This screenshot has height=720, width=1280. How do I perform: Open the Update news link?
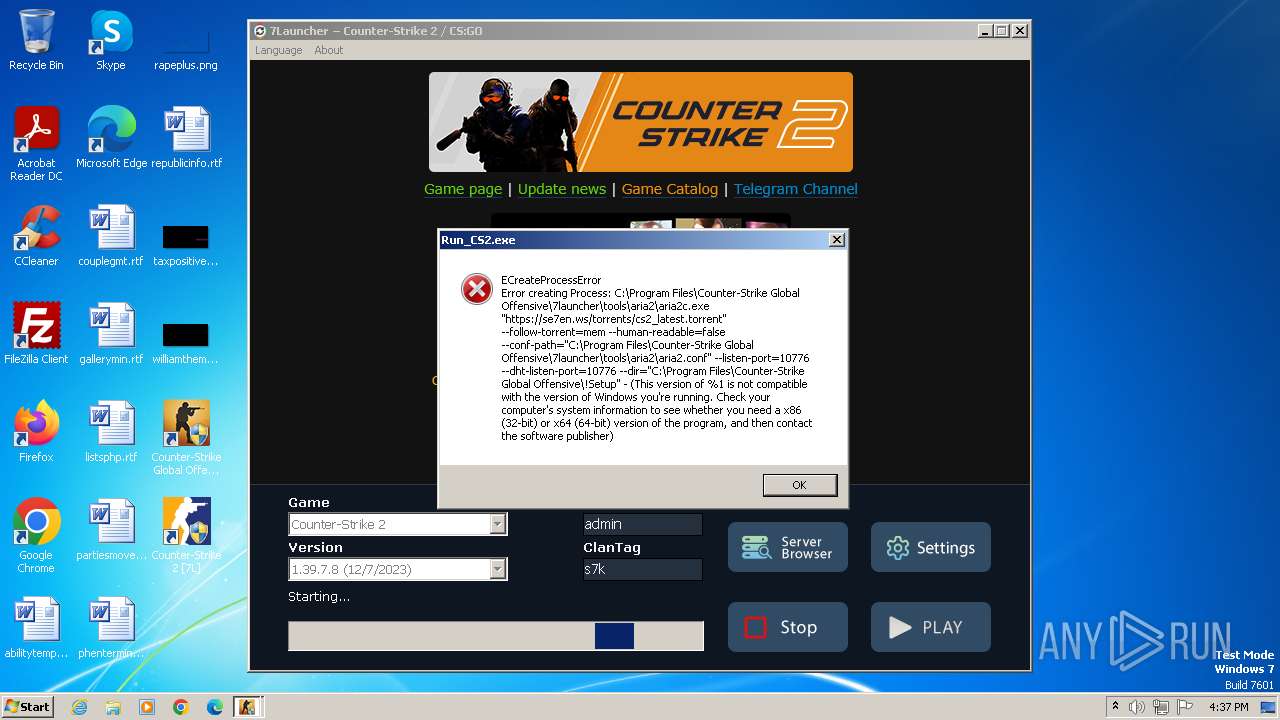pos(562,189)
